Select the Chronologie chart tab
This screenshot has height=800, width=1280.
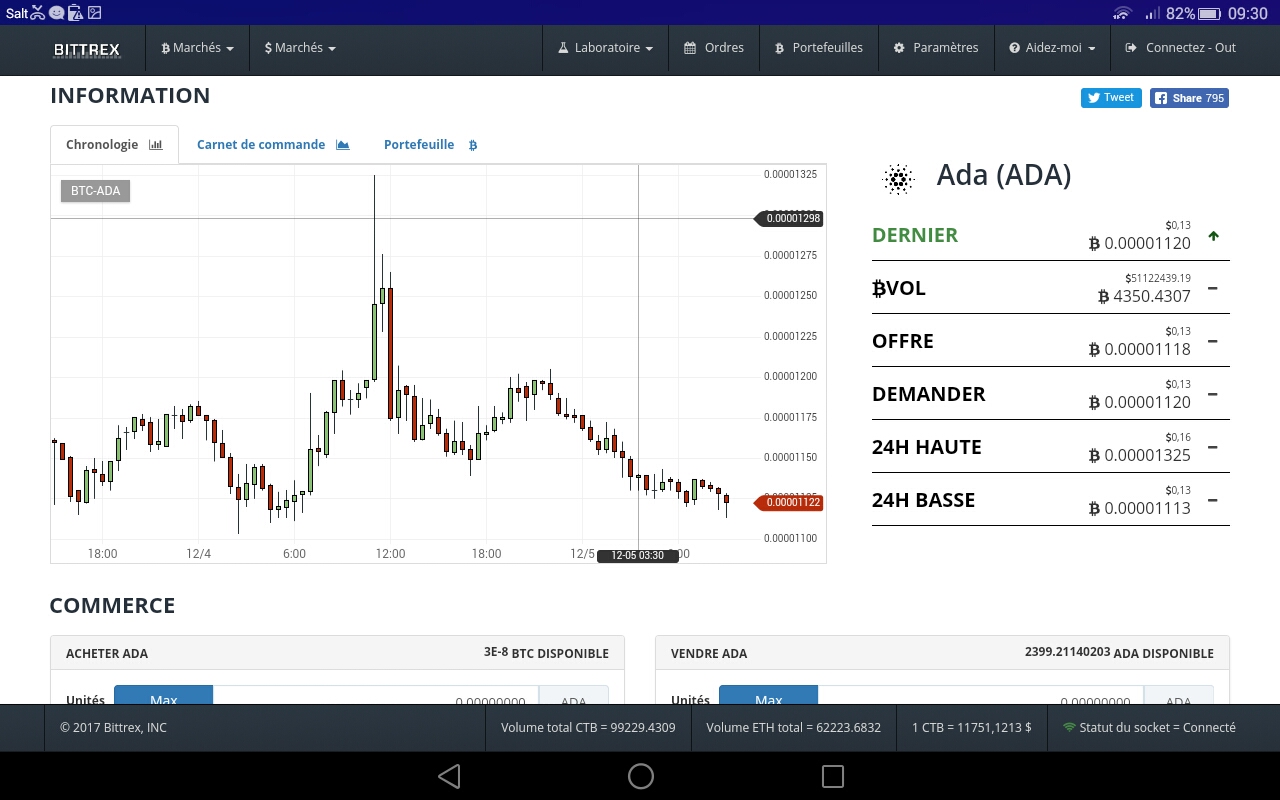click(x=114, y=145)
